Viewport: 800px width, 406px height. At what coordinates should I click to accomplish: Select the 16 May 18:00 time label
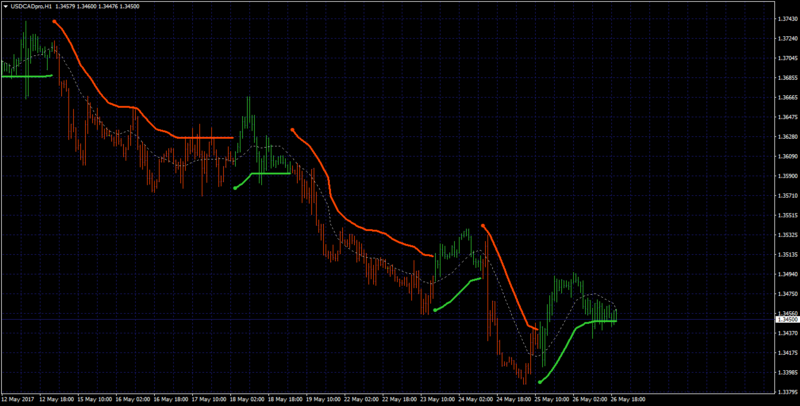point(170,397)
